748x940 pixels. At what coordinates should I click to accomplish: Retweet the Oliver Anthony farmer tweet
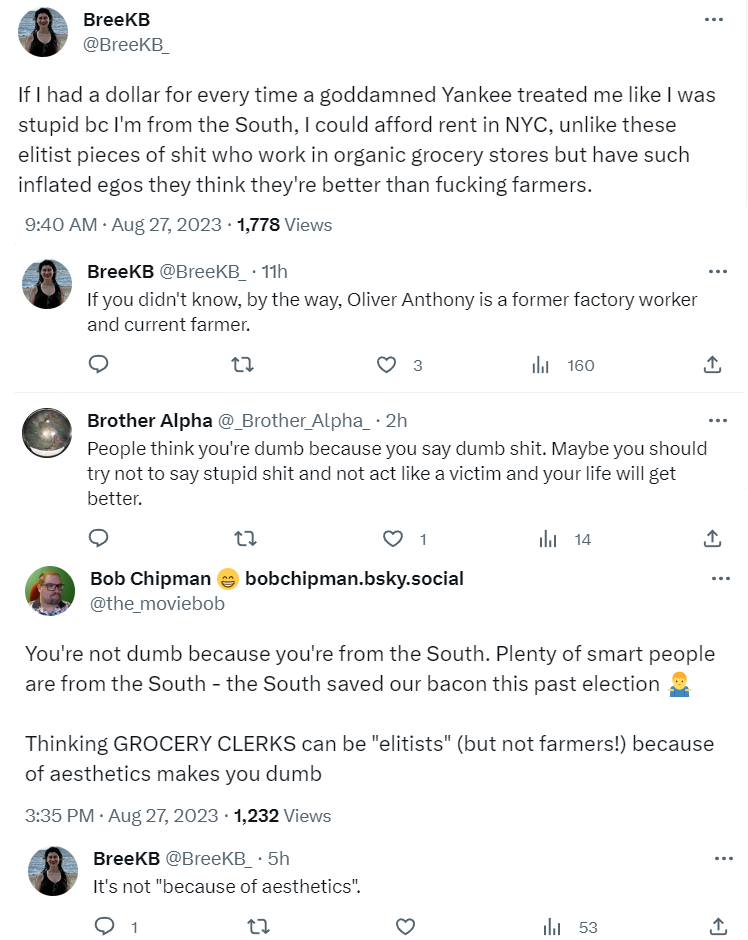(242, 365)
